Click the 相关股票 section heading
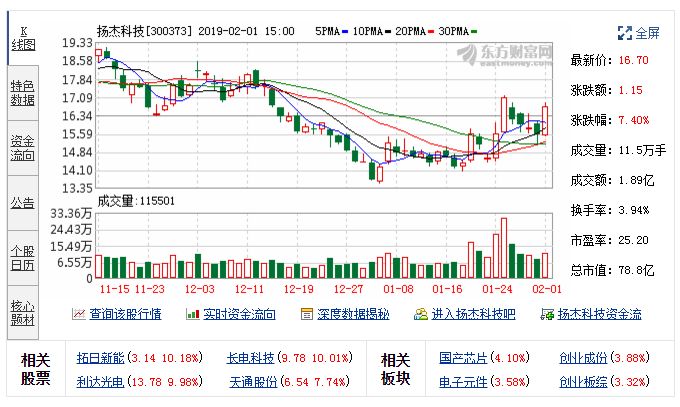The image size is (680, 407). click(x=36, y=369)
